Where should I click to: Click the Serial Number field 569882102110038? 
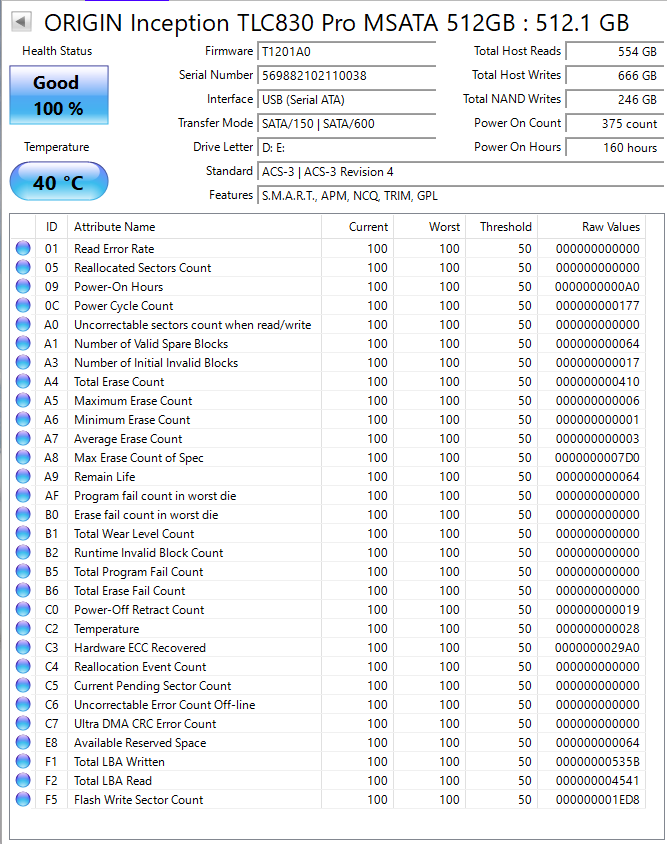pos(346,75)
